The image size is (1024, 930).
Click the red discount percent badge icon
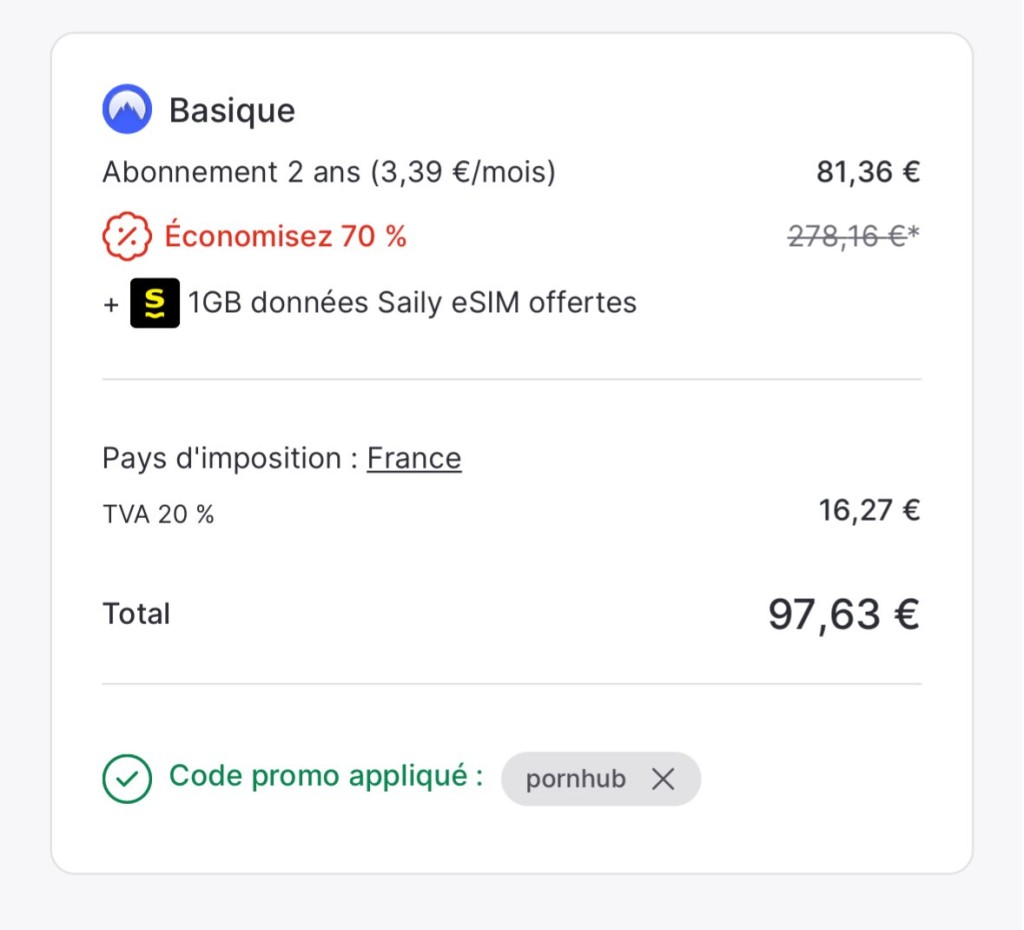127,237
